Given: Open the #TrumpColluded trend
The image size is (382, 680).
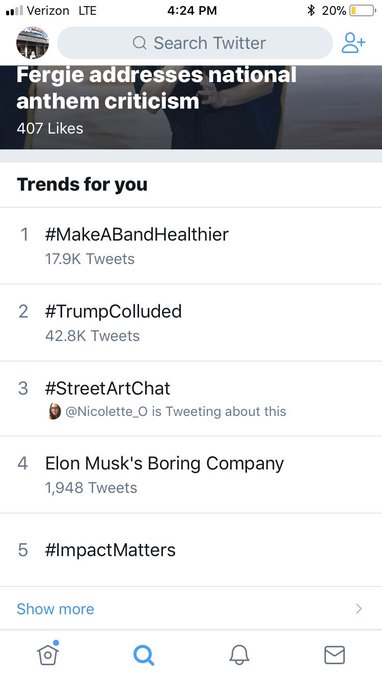Looking at the screenshot, I should pyautogui.click(x=191, y=323).
